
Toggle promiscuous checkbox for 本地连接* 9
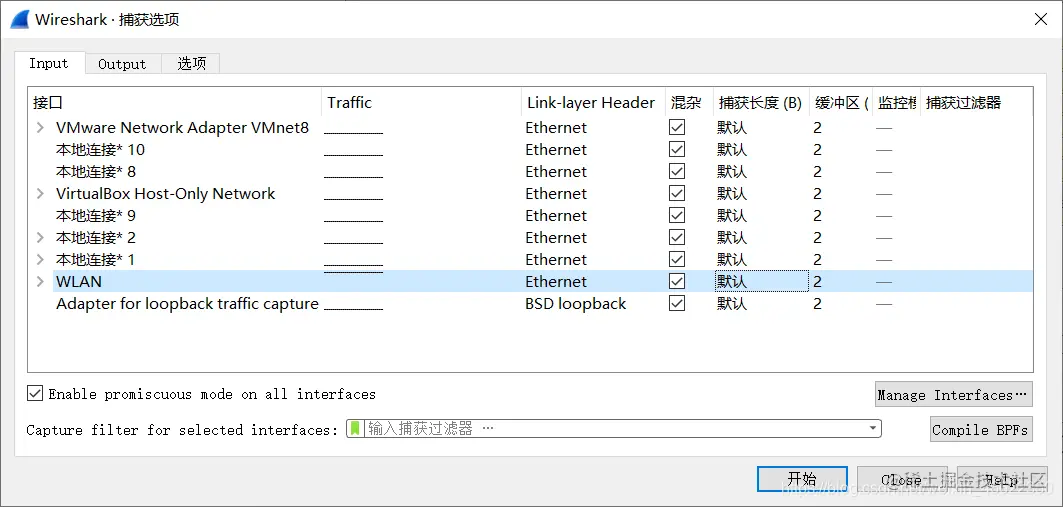pos(677,216)
